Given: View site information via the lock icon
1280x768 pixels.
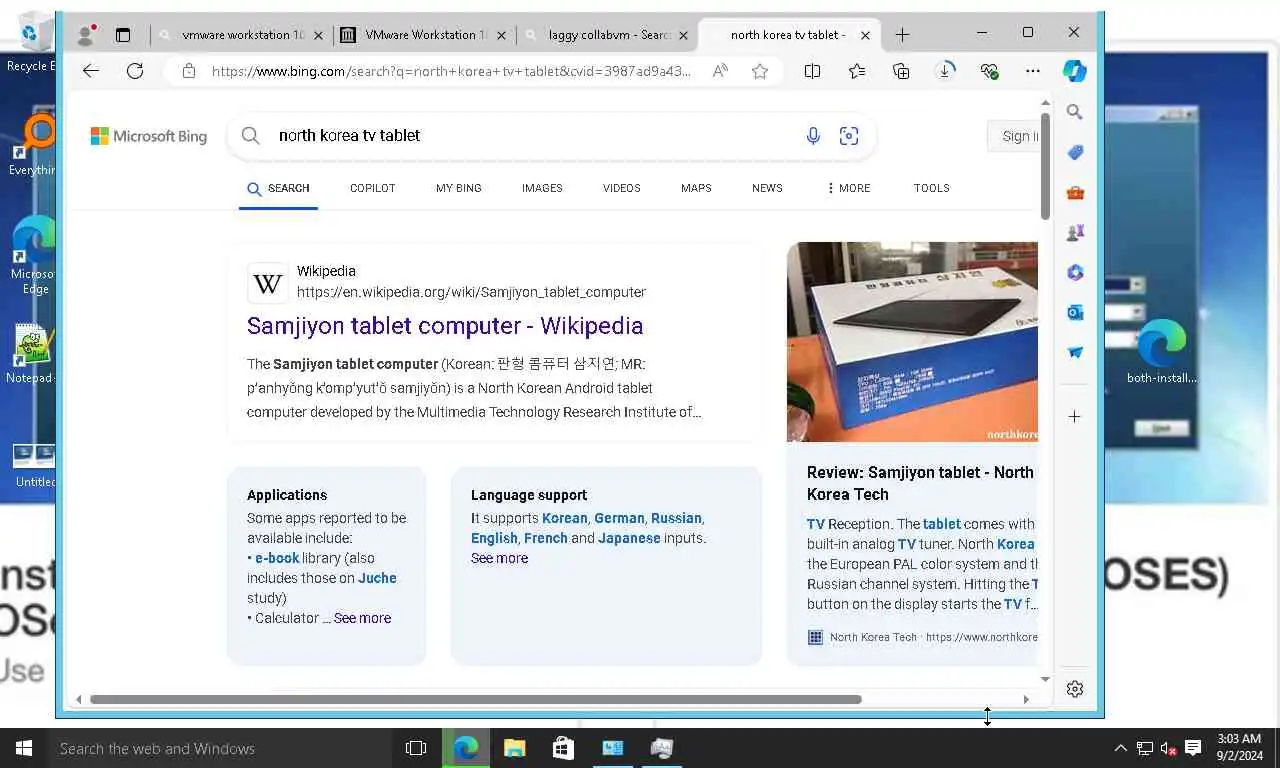Looking at the screenshot, I should click(x=188, y=71).
